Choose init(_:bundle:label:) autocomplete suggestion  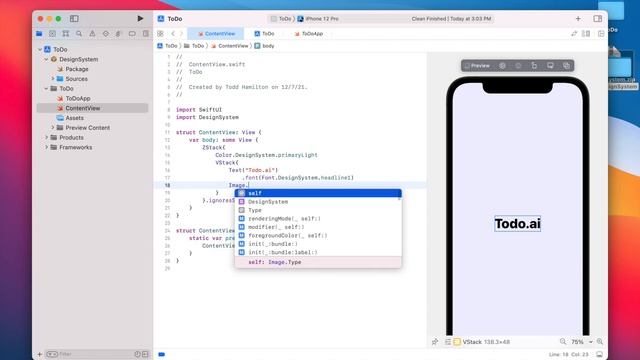point(318,252)
